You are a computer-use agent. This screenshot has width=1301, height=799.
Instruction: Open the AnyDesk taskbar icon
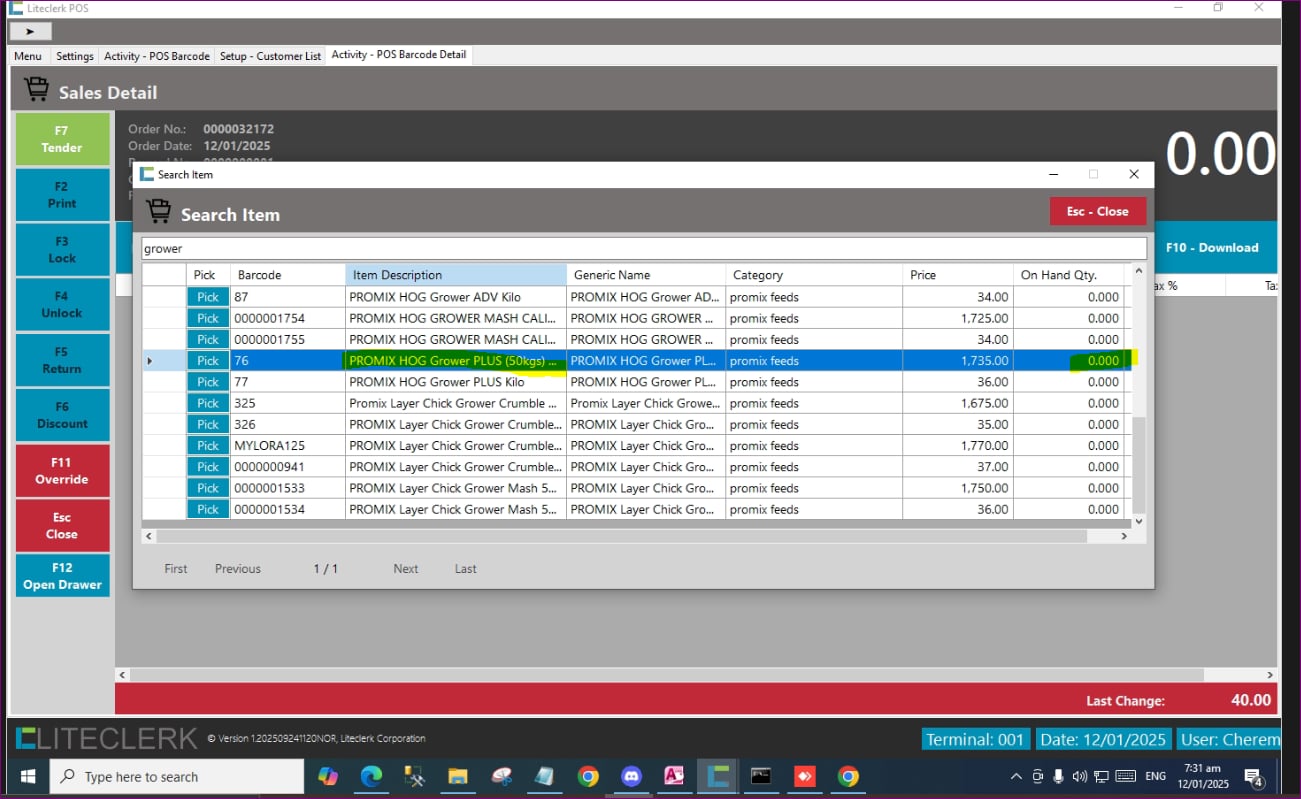tap(804, 776)
